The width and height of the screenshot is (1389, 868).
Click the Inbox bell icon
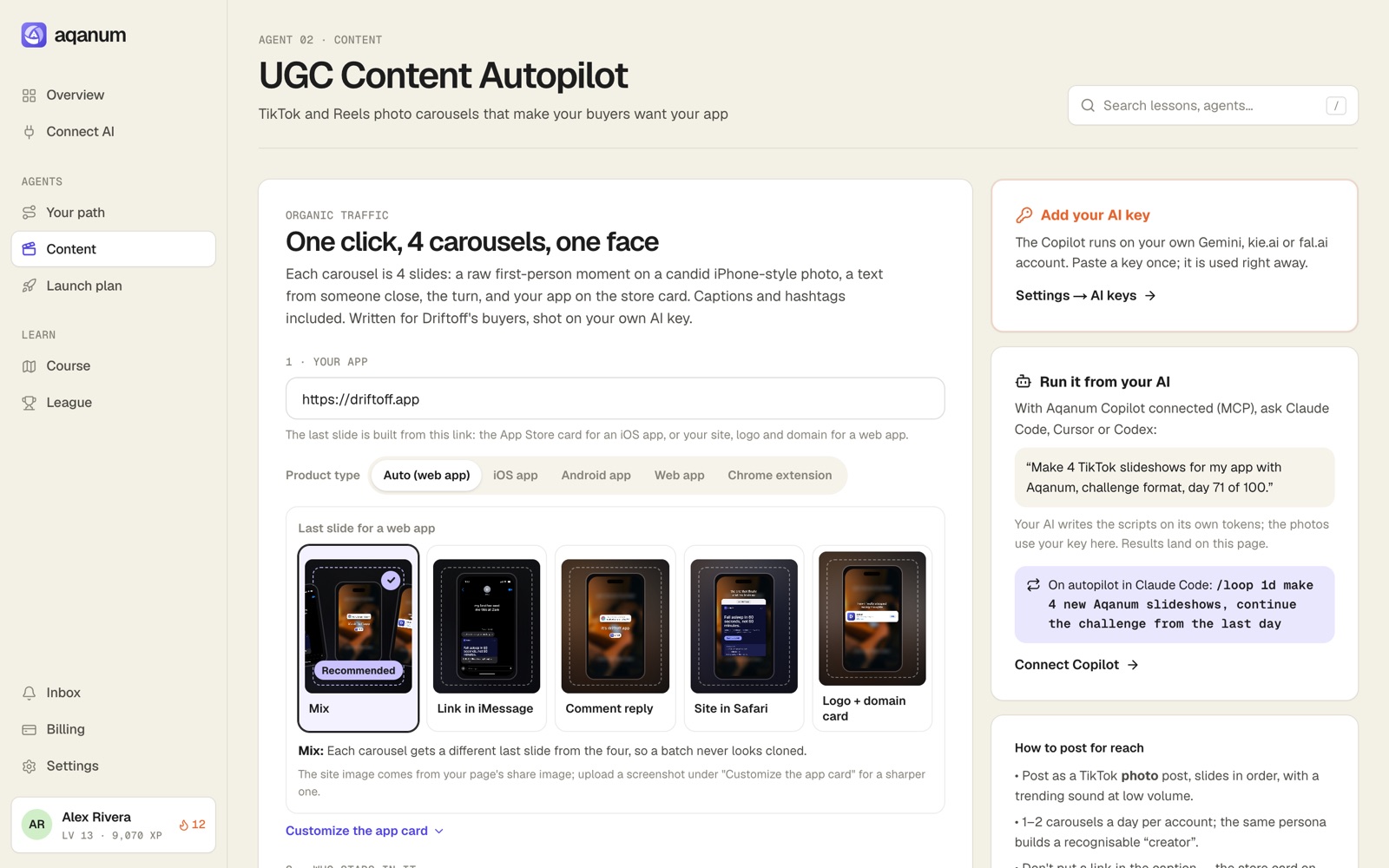click(30, 693)
